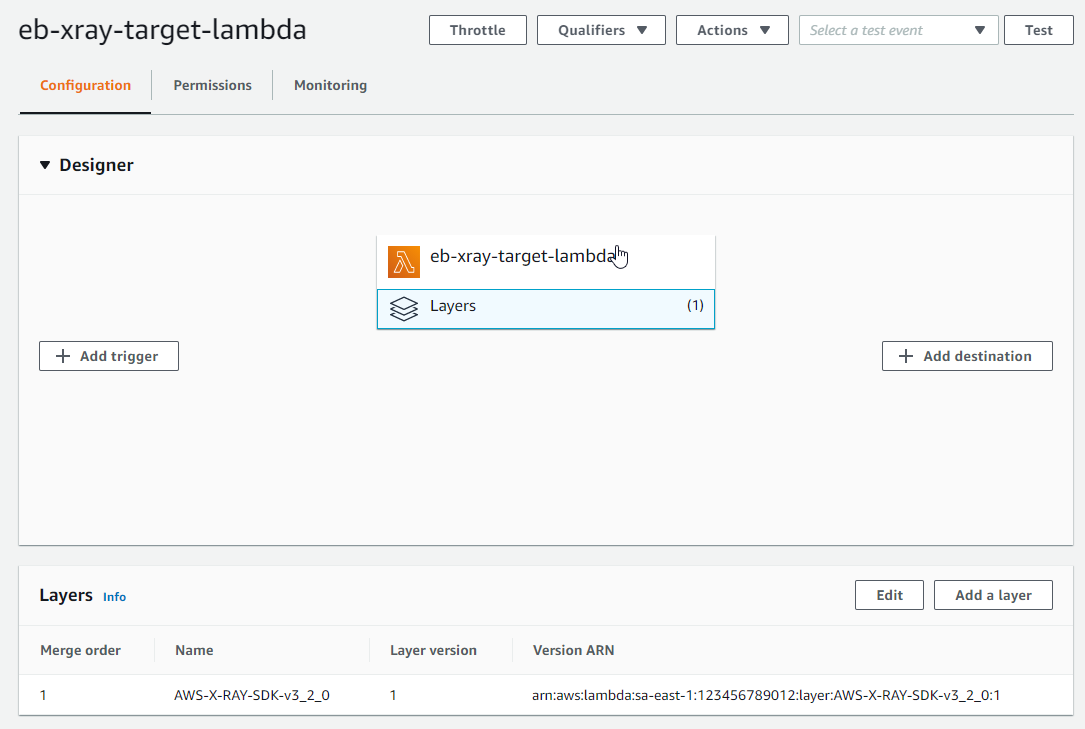Click the plus icon on Add destination
Viewport: 1085px width, 729px height.
click(x=906, y=356)
